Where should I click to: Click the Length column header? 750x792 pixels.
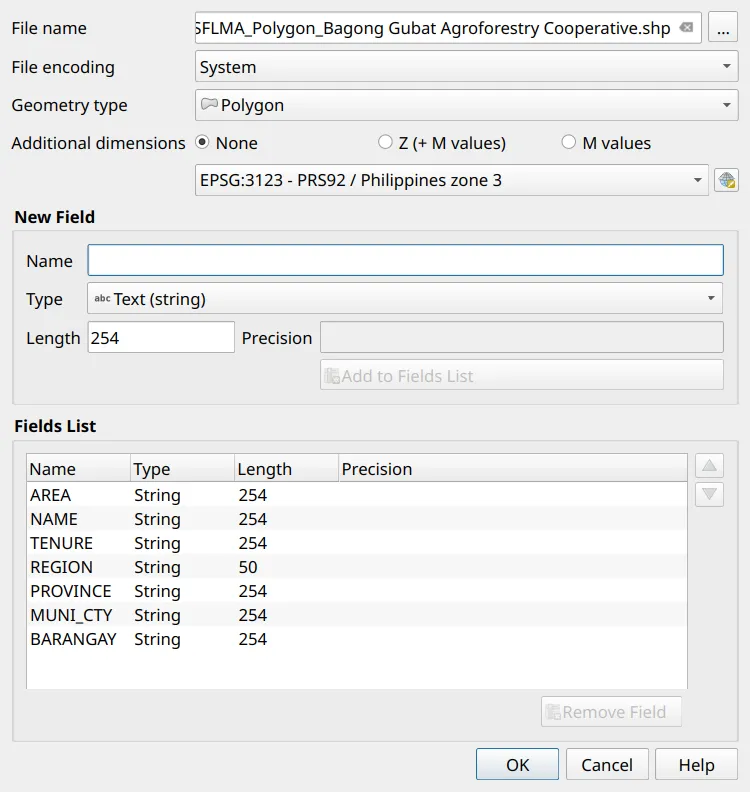click(x=286, y=468)
